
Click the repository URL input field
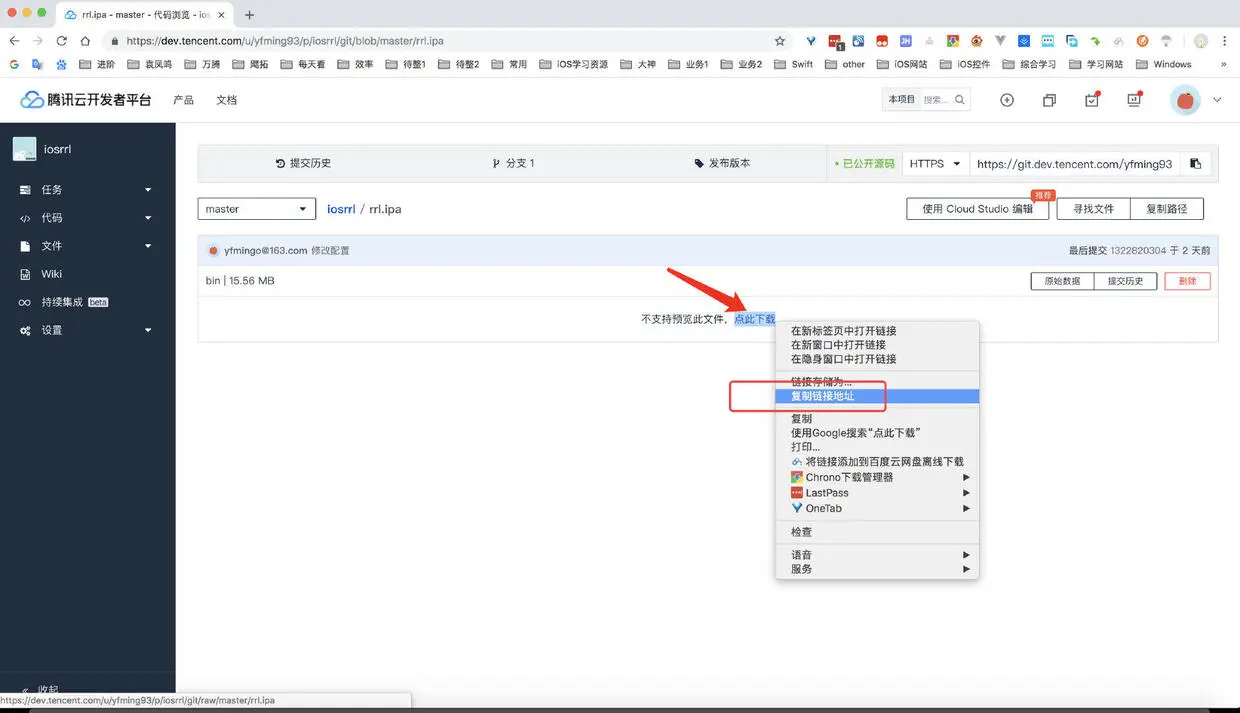pyautogui.click(x=1075, y=164)
